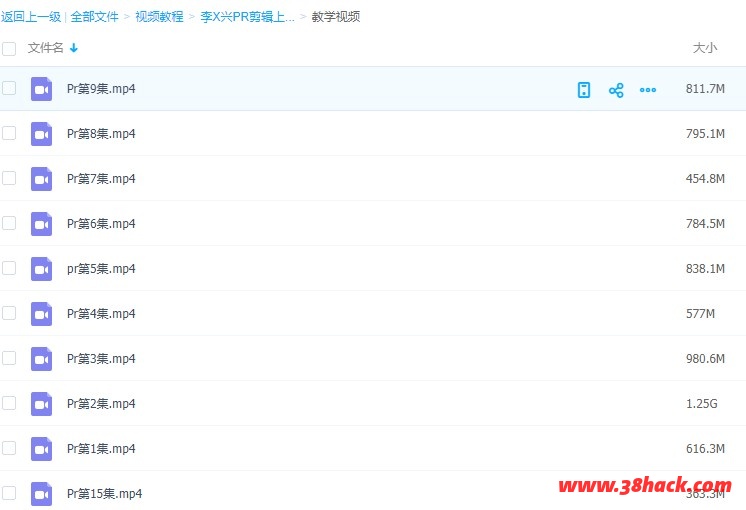Screen dimensions: 746x510
Task: Click the share icon on Pr第9集.mp4 row
Action: pyautogui.click(x=616, y=90)
